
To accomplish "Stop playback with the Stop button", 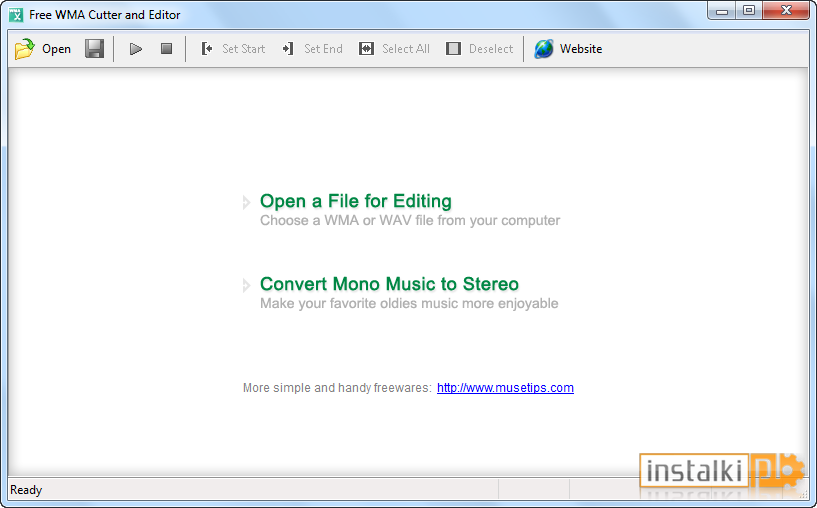I will tap(166, 48).
